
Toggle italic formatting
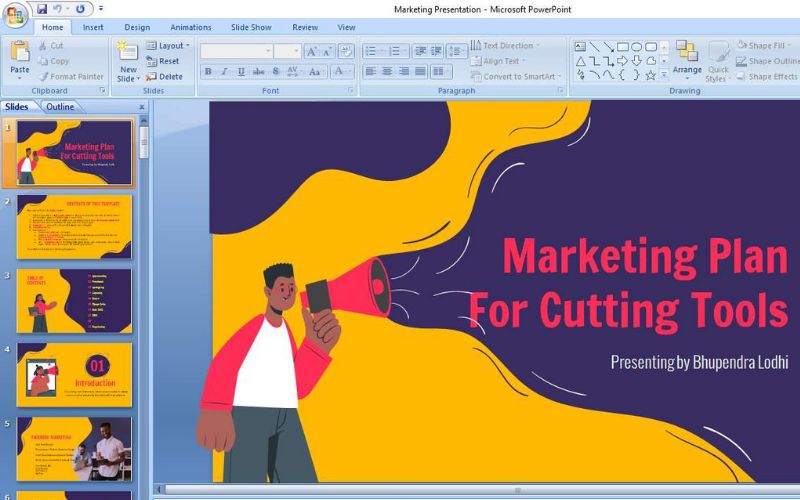click(224, 72)
